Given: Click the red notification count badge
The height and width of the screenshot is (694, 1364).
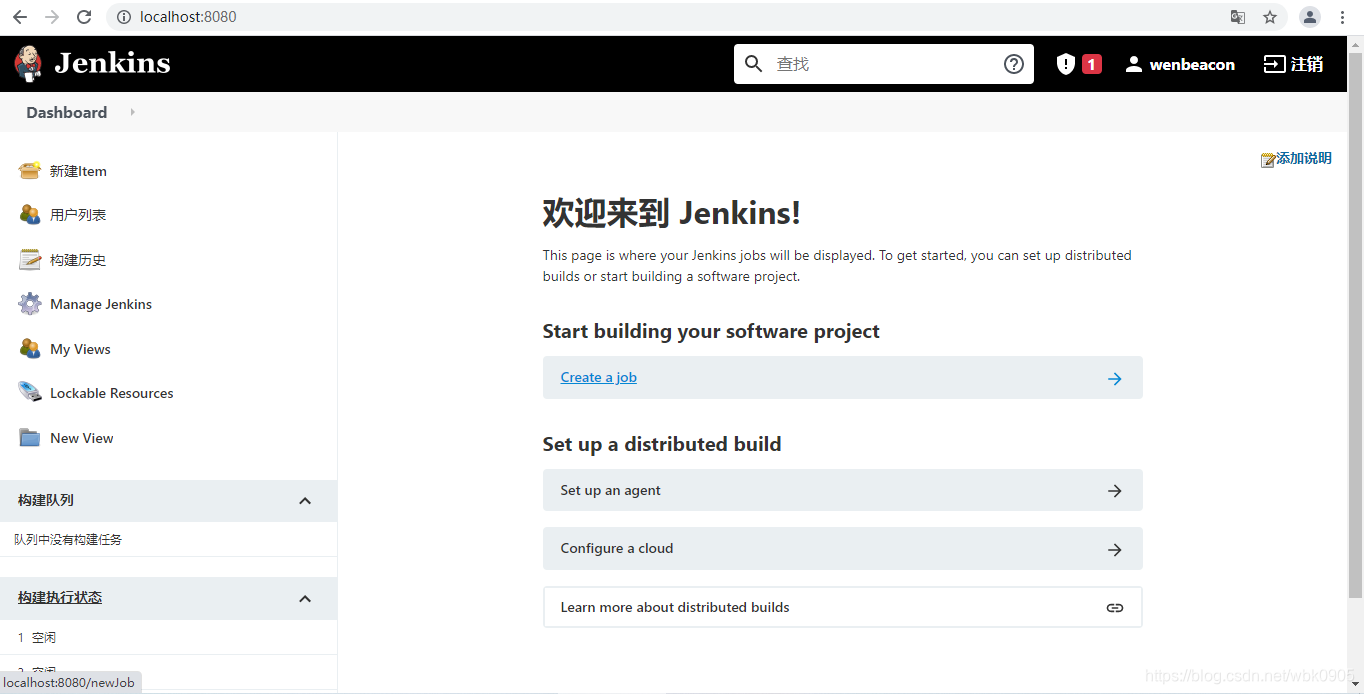Looking at the screenshot, I should (x=1092, y=64).
